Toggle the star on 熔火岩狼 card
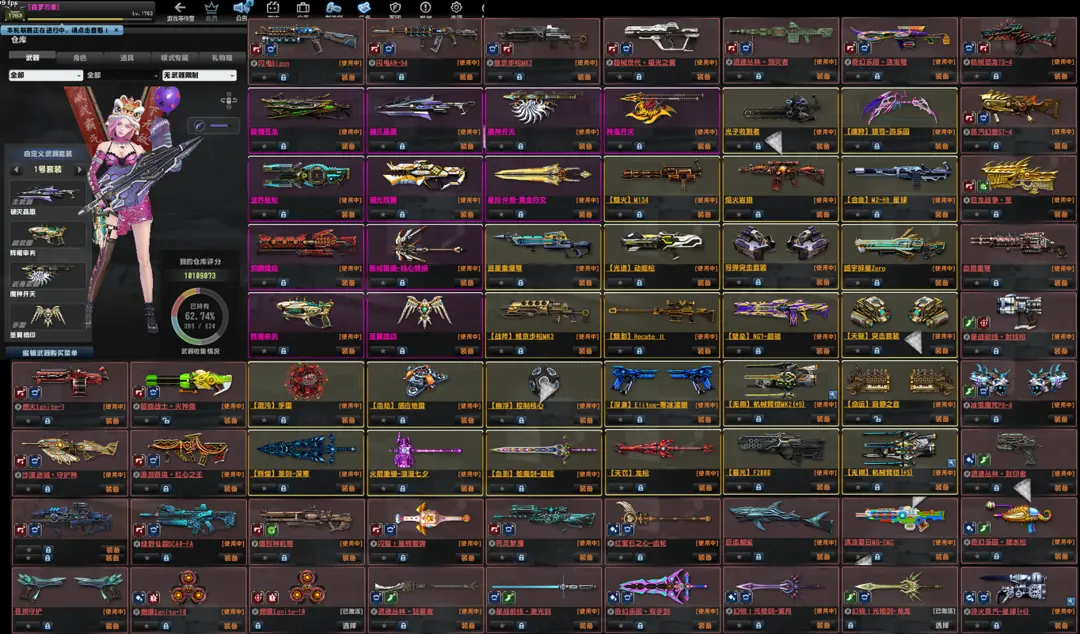The height and width of the screenshot is (634, 1080). 738,214
